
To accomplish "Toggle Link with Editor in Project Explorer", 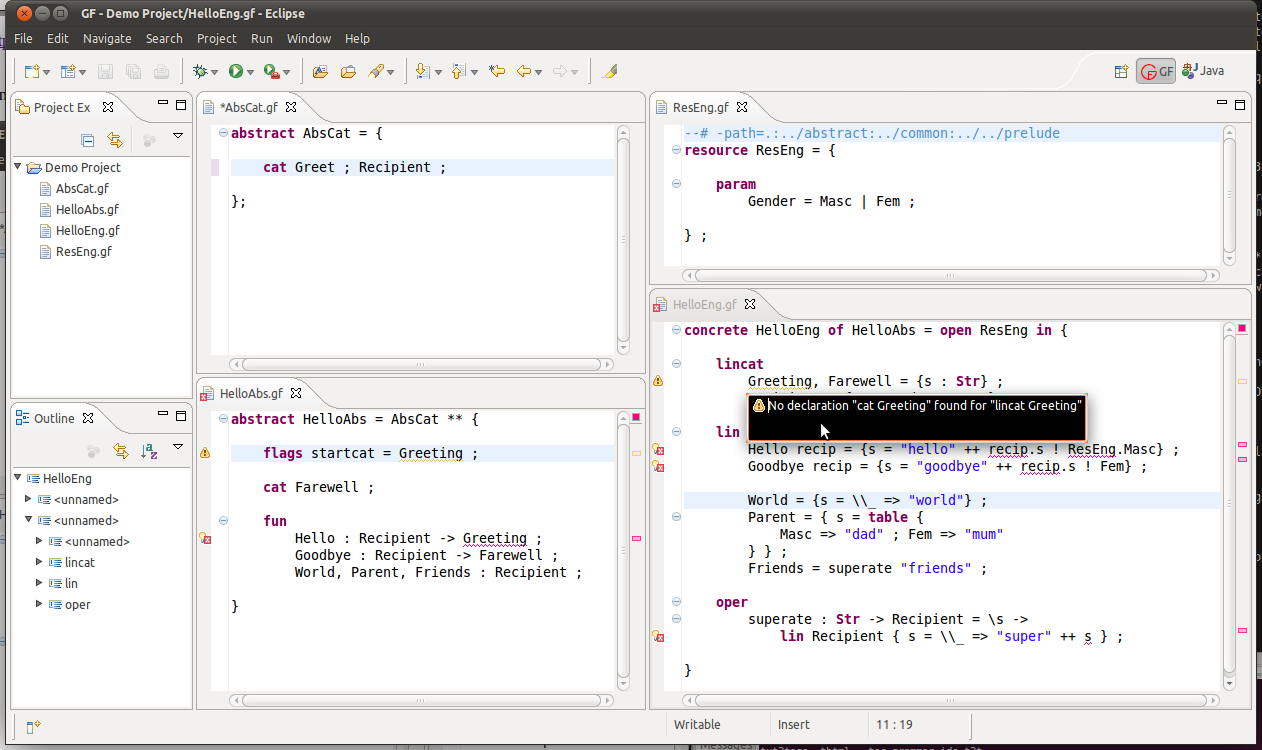I will pos(115,140).
